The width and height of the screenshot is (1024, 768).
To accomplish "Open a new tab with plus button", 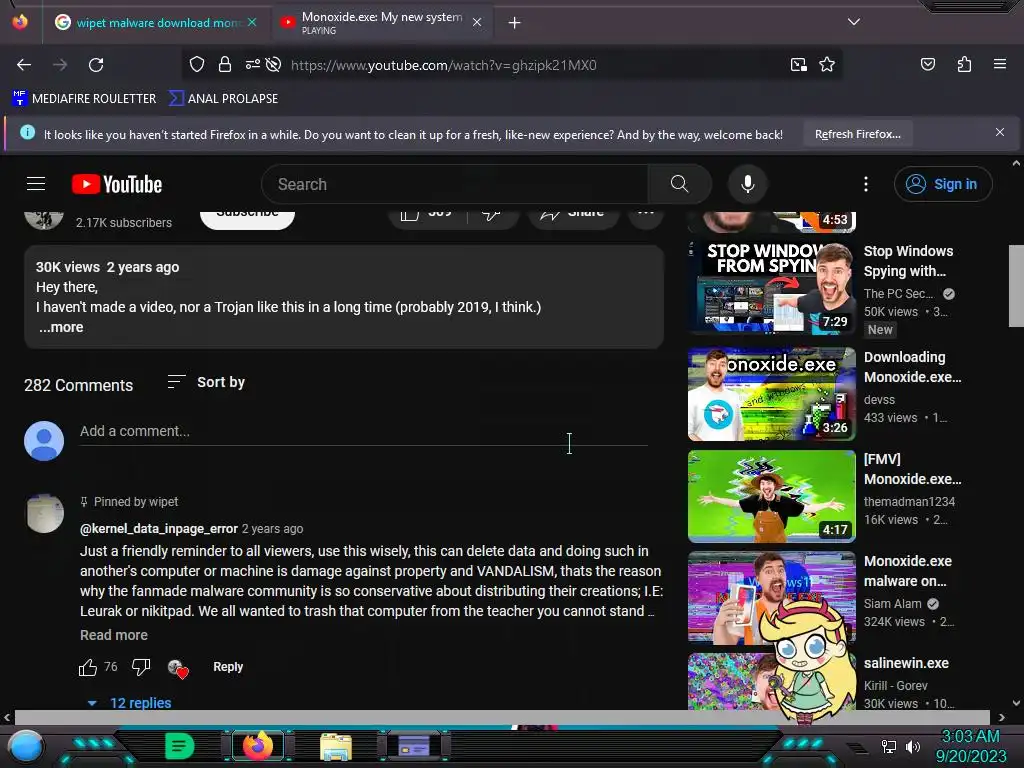I will tap(515, 23).
